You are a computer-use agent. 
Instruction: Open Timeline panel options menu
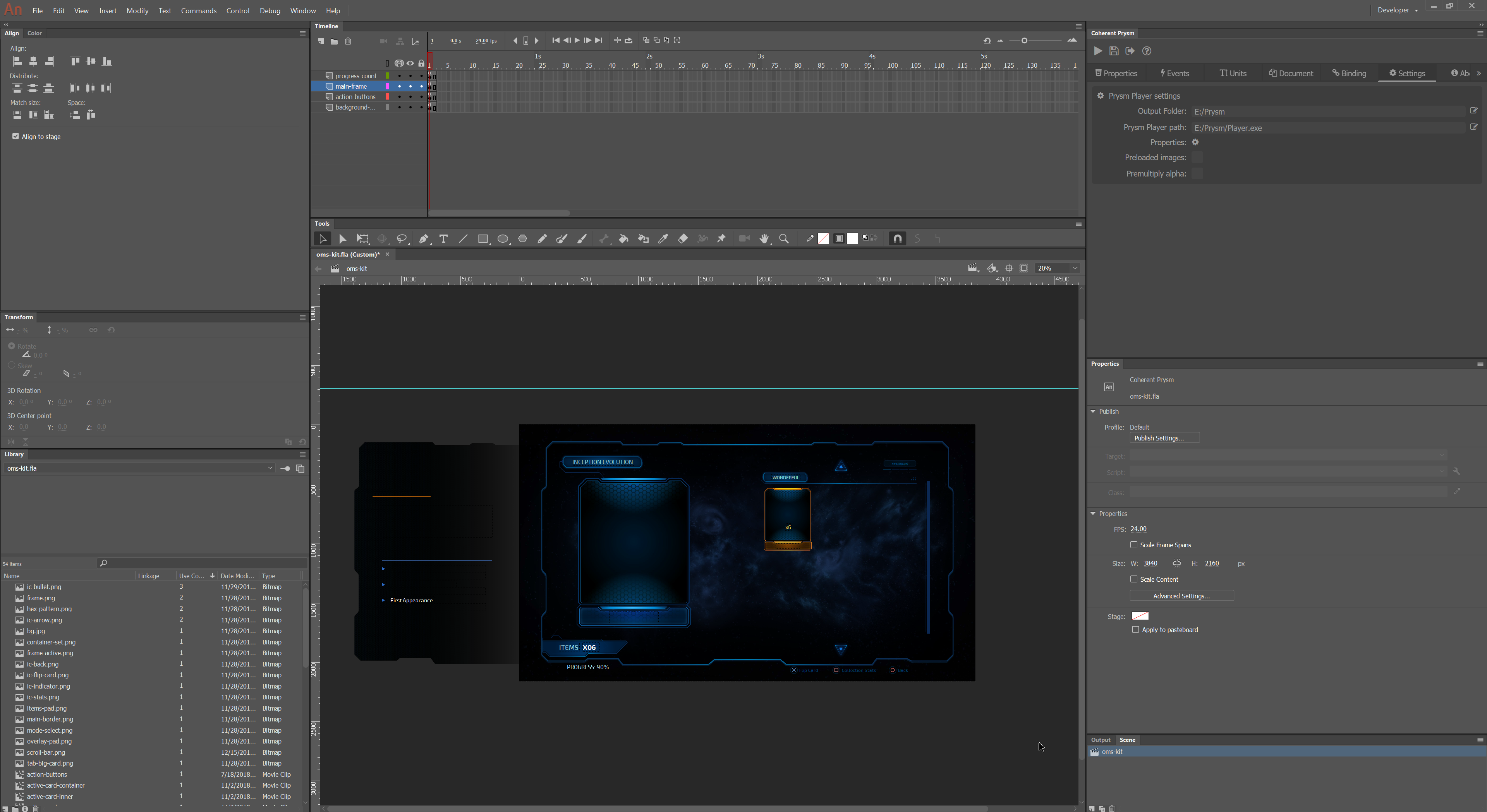coord(1078,26)
